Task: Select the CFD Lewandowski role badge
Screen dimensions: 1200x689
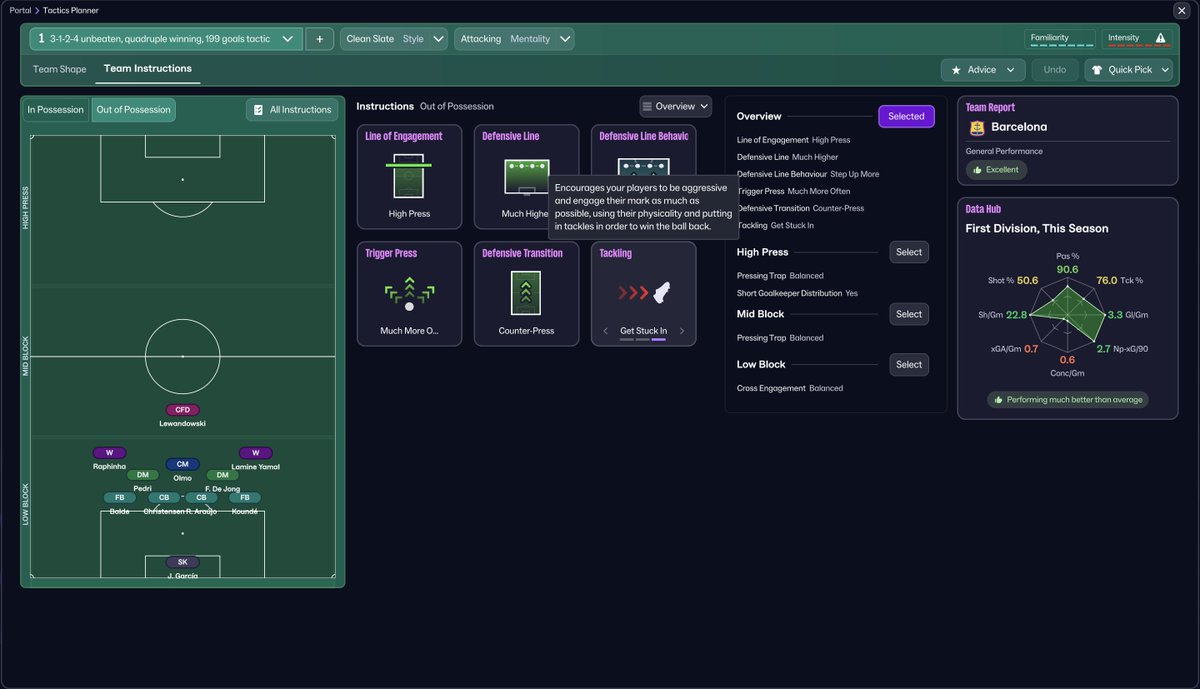Action: [x=182, y=410]
